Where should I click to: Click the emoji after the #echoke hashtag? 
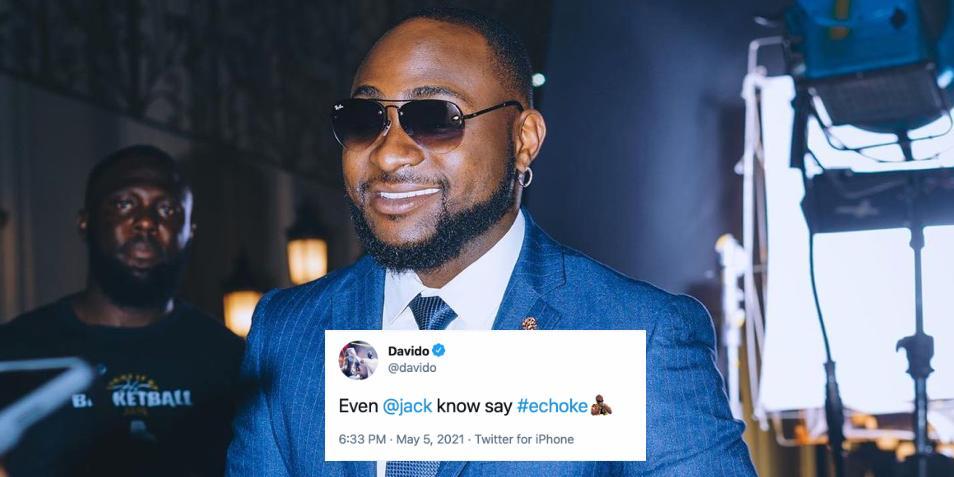click(x=601, y=406)
